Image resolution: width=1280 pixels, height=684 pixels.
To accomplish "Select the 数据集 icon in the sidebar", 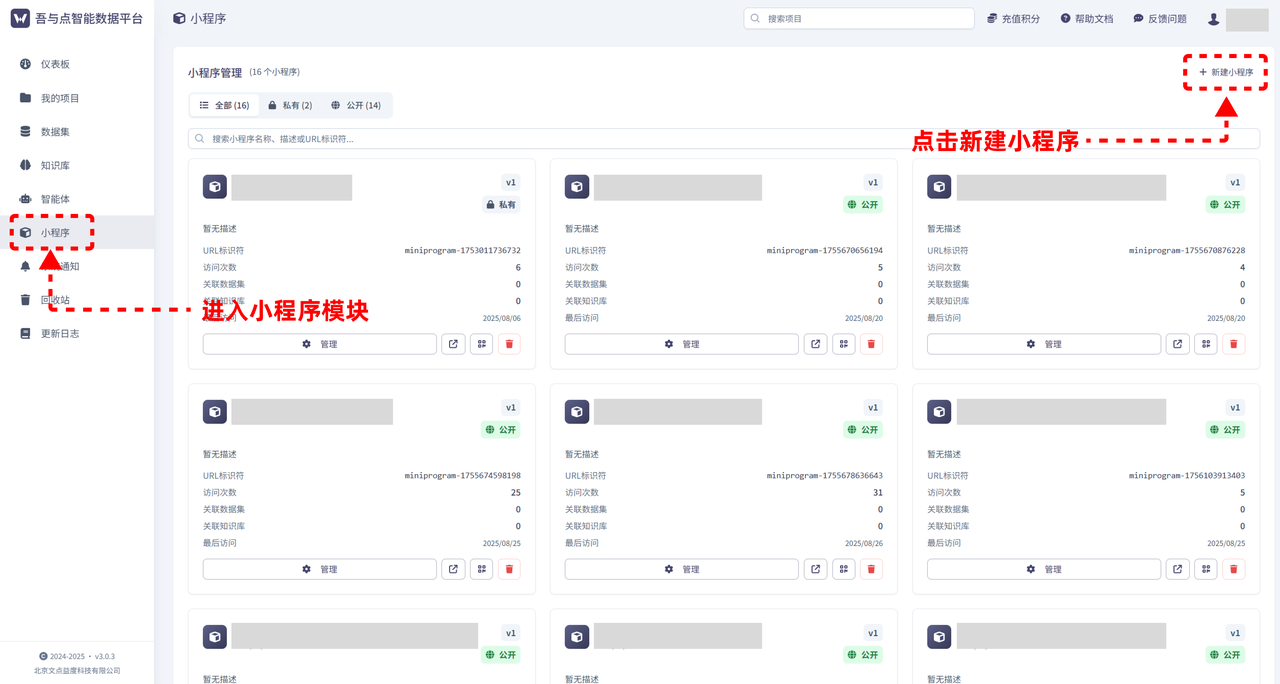I will (x=24, y=130).
